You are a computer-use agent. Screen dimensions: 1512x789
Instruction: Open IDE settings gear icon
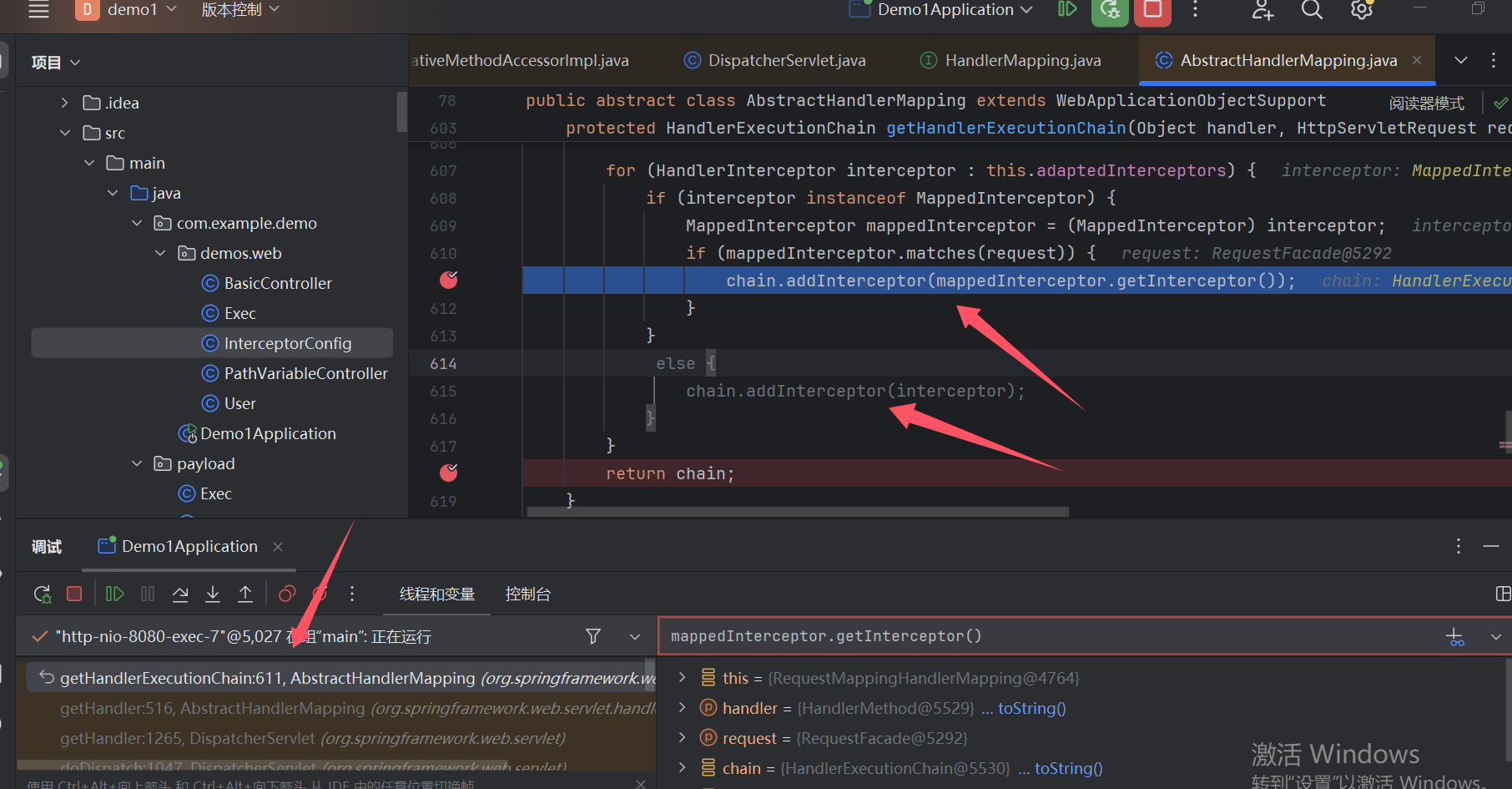point(1362,10)
